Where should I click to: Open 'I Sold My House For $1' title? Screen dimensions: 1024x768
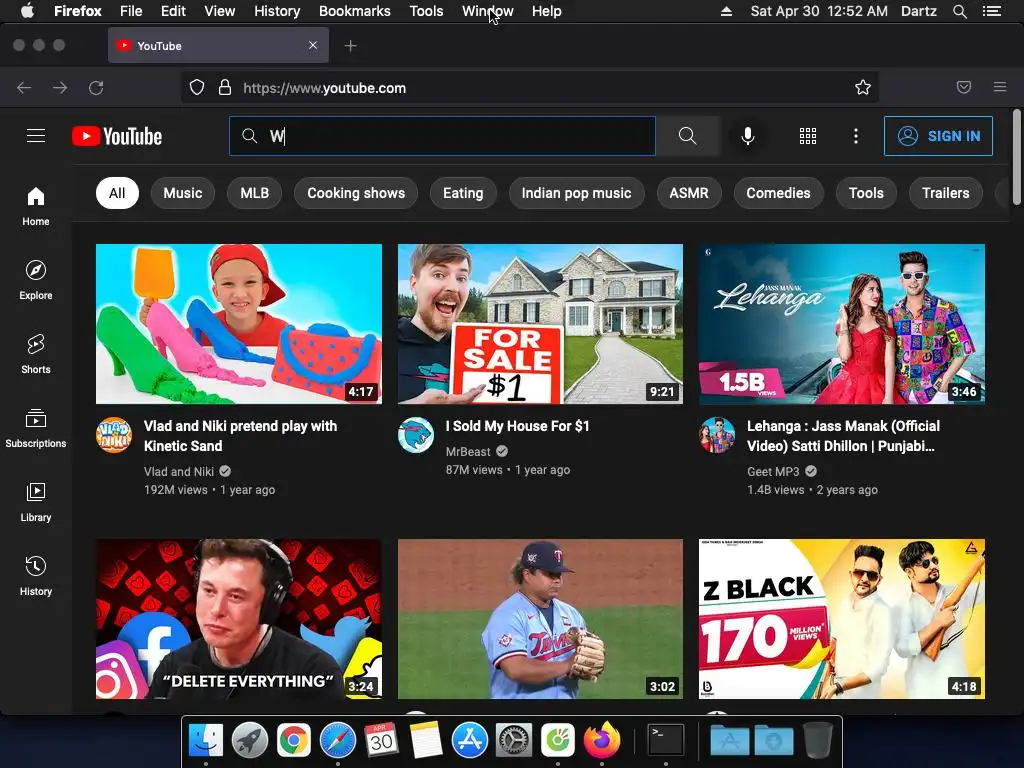[518, 426]
